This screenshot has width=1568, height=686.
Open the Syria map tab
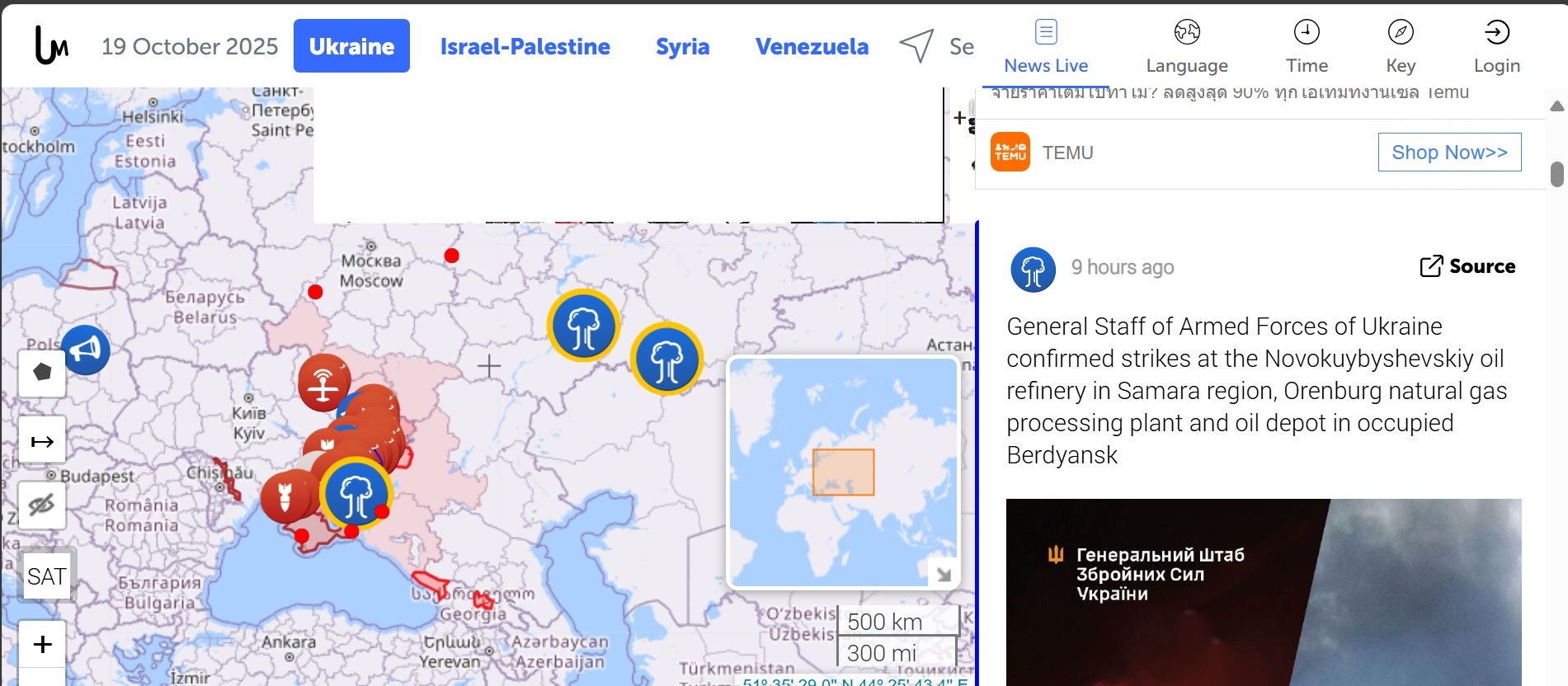point(683,46)
